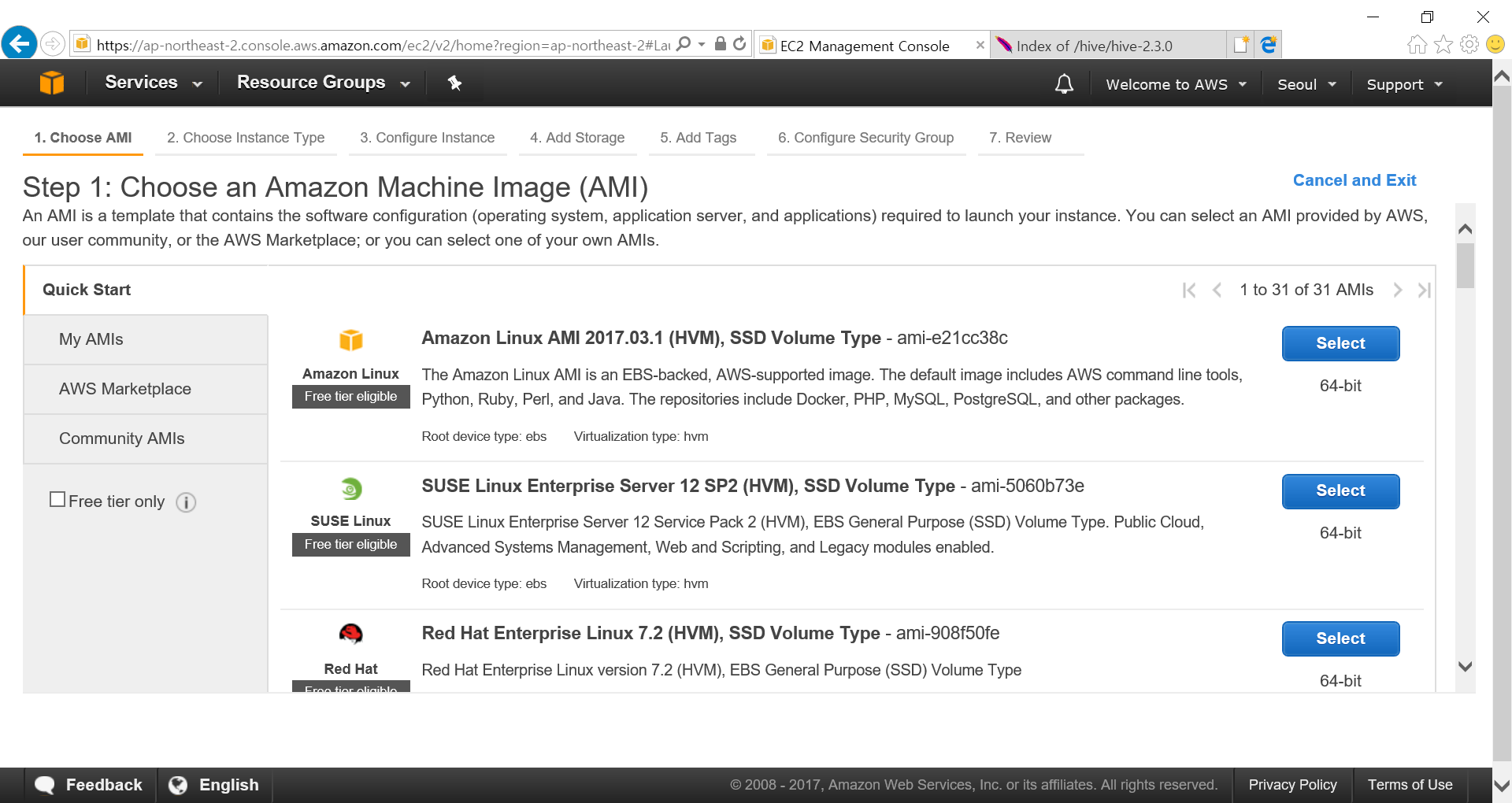Go to last page of AMIs

pyautogui.click(x=1424, y=290)
